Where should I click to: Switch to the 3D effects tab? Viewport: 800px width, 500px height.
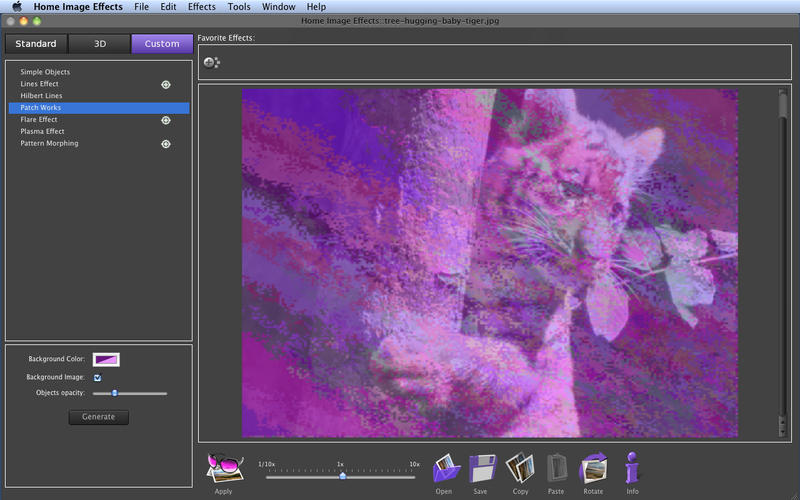99,44
